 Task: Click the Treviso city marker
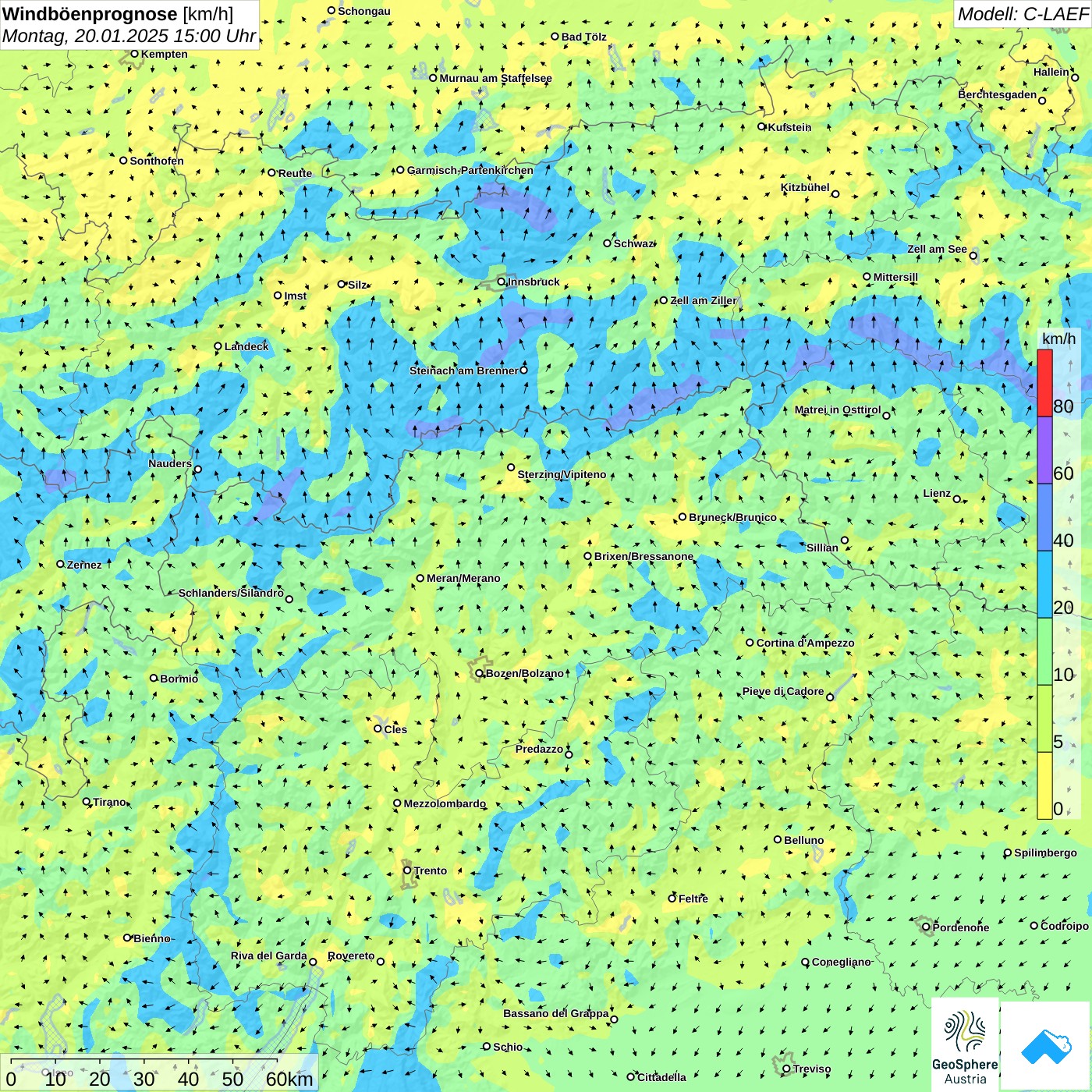[x=786, y=1069]
